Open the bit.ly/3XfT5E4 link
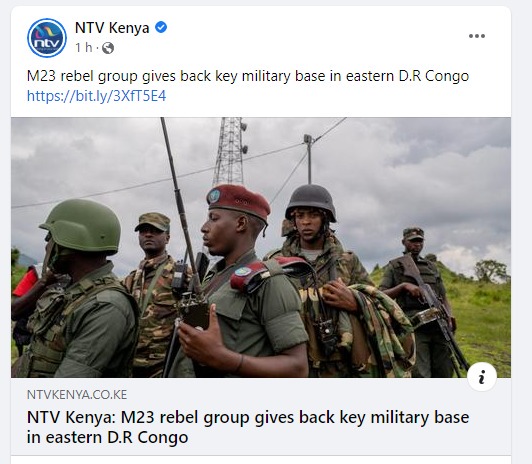Screen dimensions: 532x464 pos(96,96)
